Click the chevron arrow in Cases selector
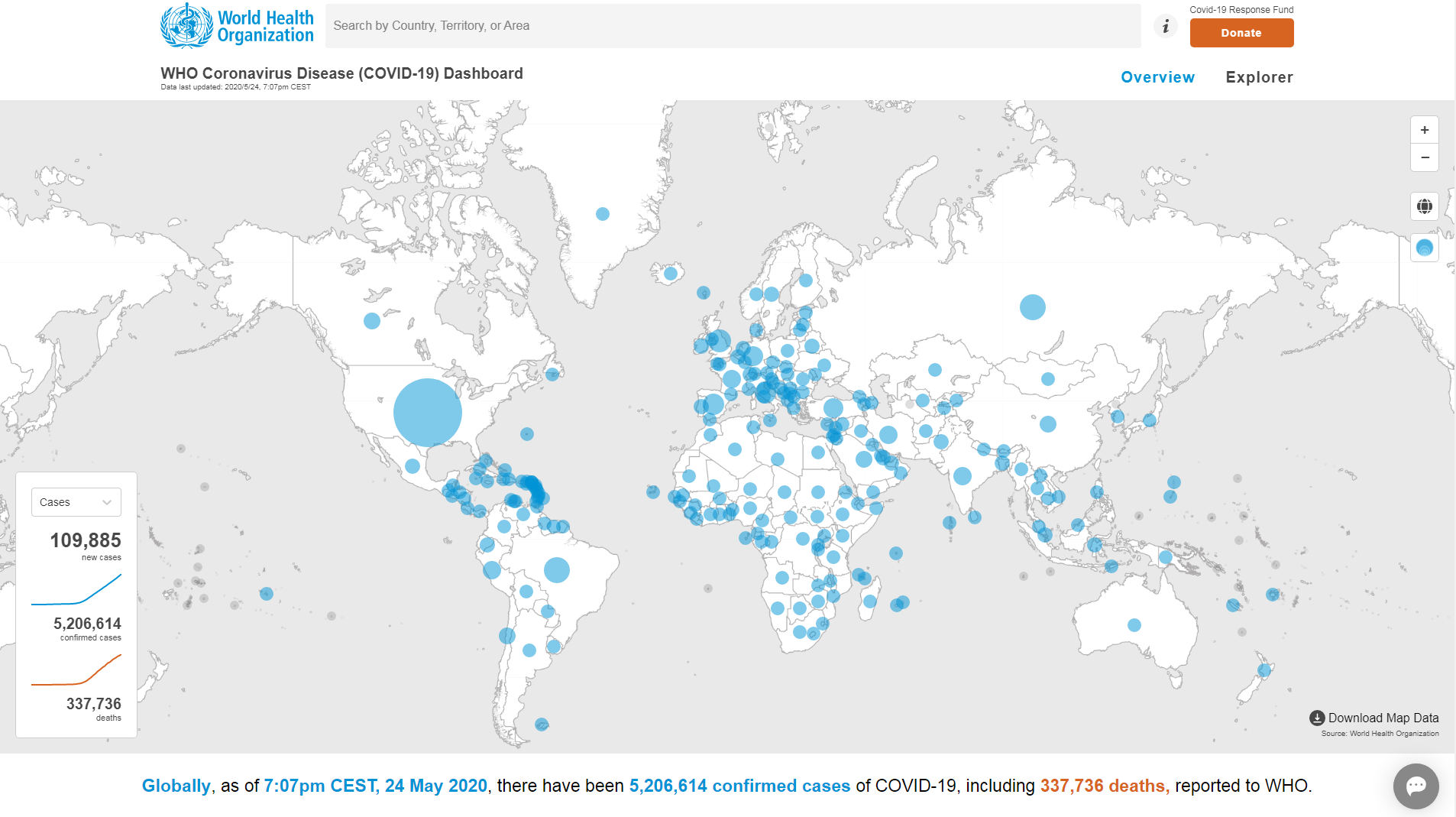The image size is (1456, 817). click(107, 502)
